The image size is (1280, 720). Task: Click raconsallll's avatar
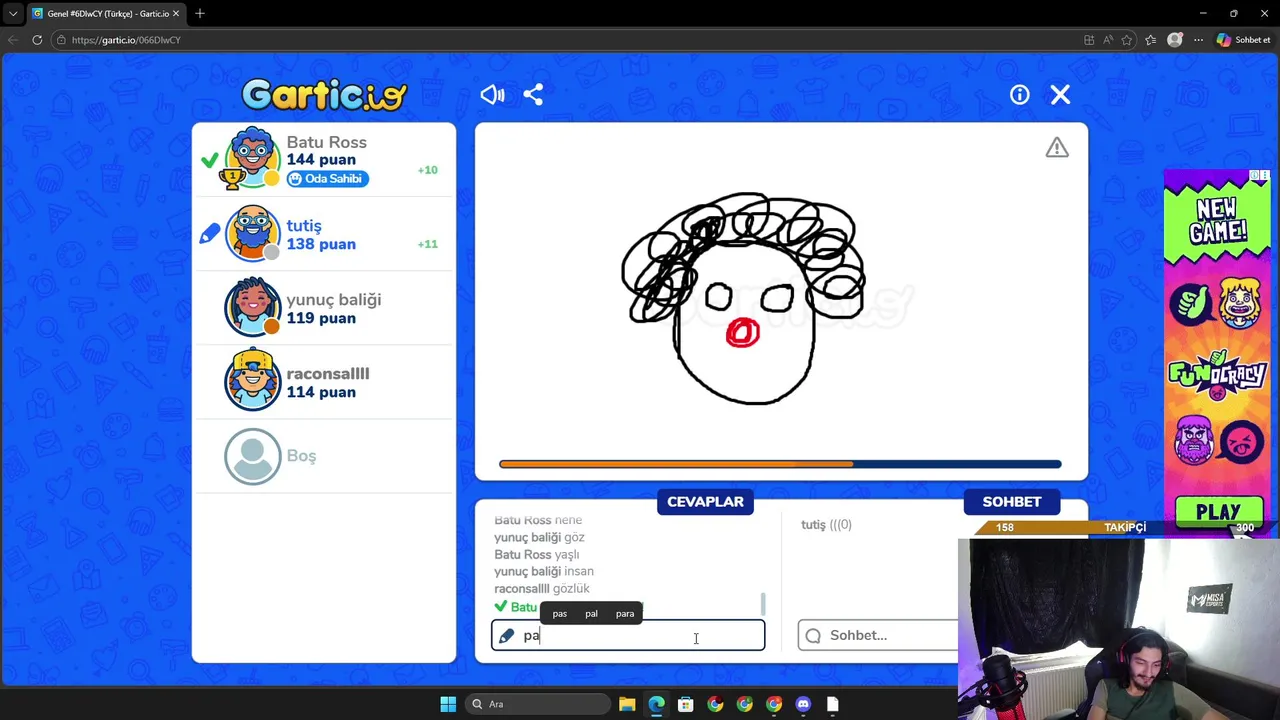coord(252,381)
